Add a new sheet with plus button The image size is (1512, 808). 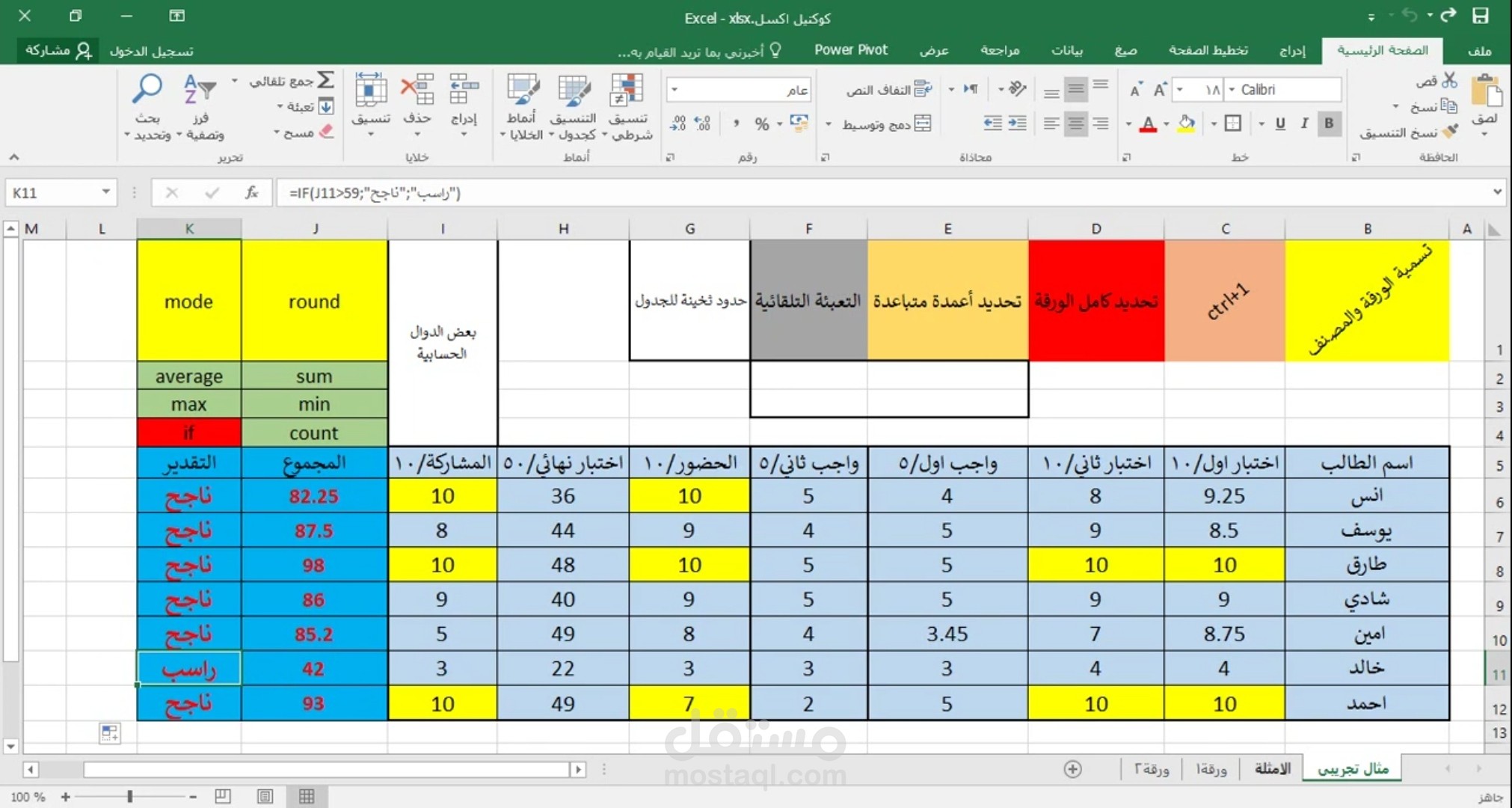coord(1072,769)
